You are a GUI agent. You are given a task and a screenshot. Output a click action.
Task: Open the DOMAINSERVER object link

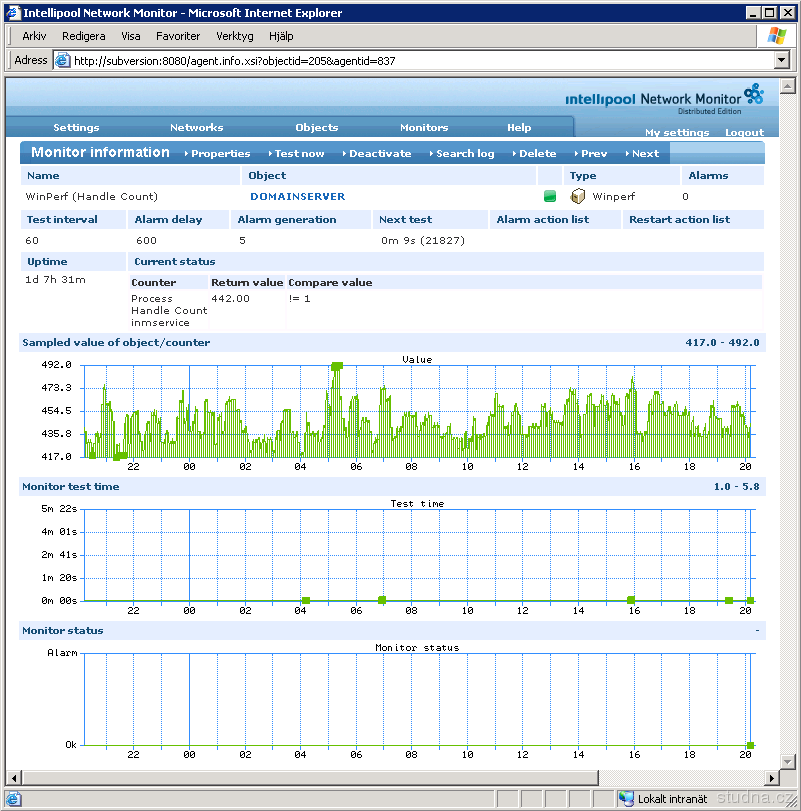coord(297,197)
